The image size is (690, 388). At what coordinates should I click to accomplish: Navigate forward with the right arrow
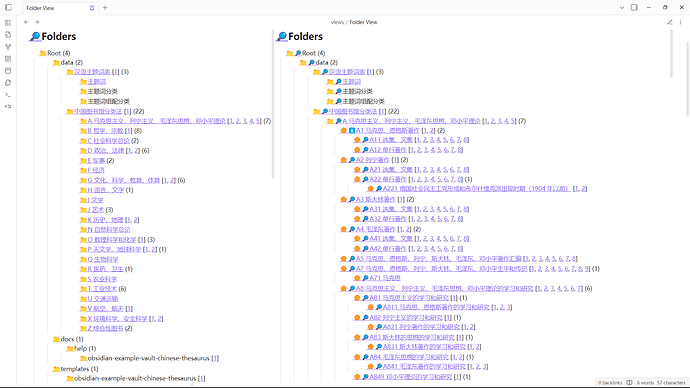(x=37, y=22)
